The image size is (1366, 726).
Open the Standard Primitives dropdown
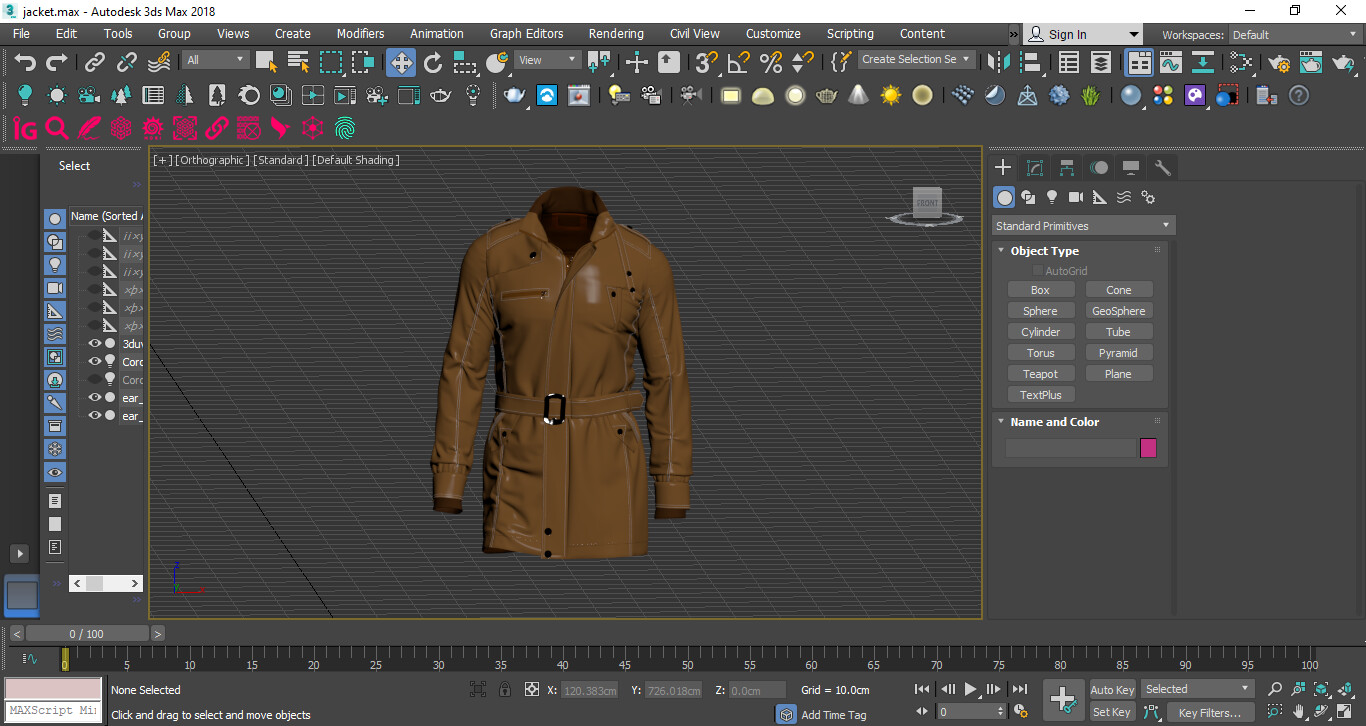pyautogui.click(x=1083, y=225)
